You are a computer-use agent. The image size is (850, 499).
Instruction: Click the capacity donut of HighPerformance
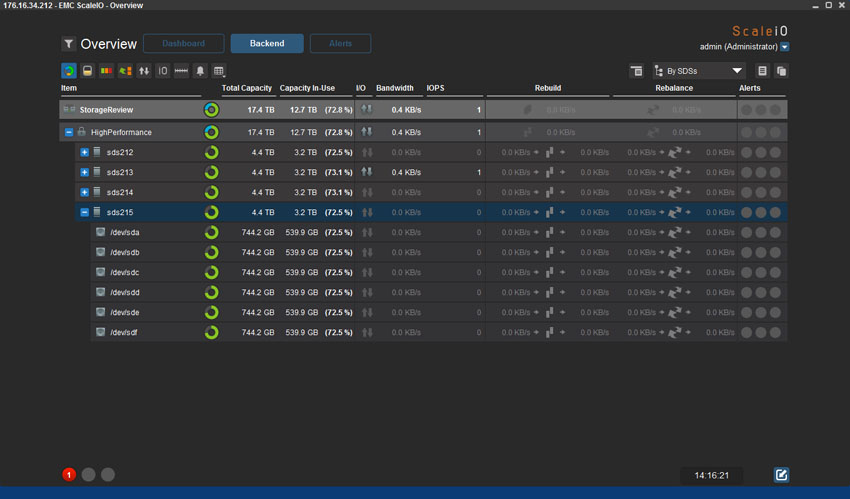(211, 132)
